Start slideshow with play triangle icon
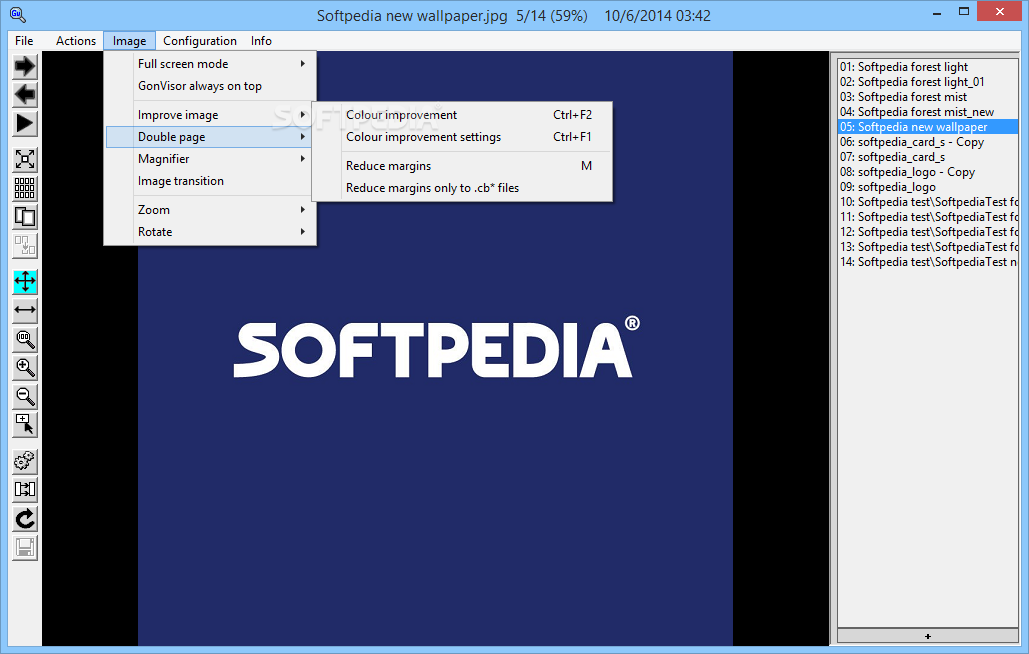Viewport: 1029px width, 654px height. [x=25, y=124]
